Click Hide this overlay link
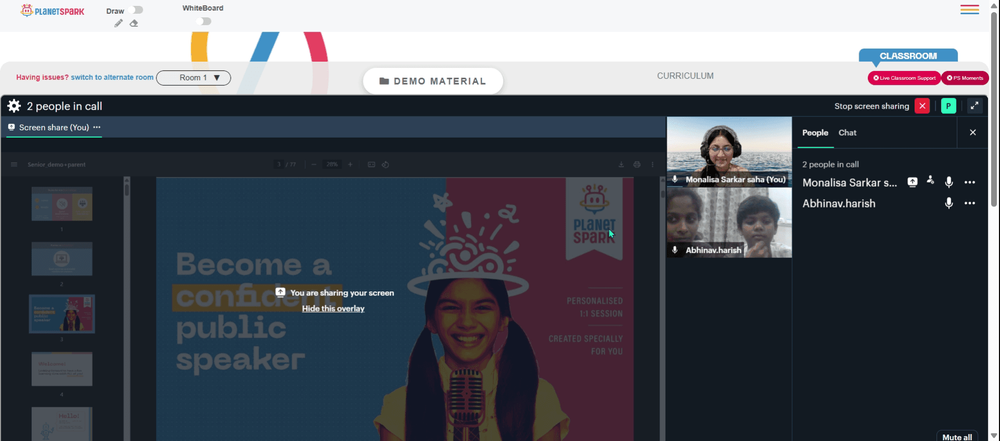This screenshot has width=1000, height=441. point(333,308)
